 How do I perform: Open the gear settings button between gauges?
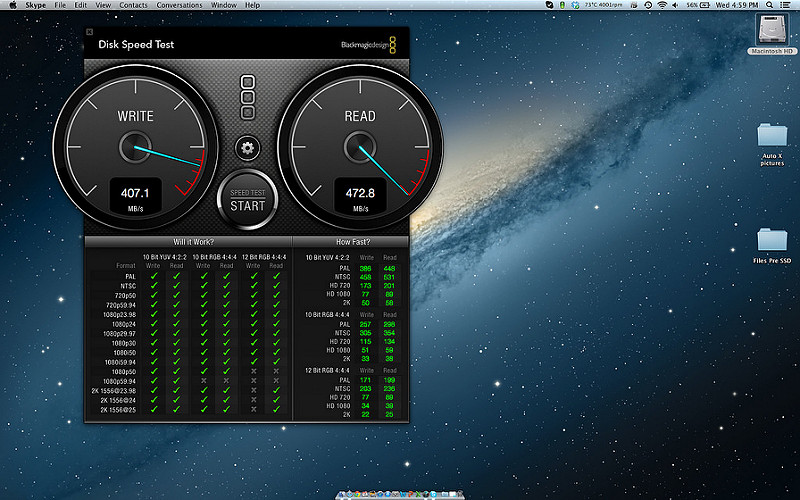coord(247,149)
